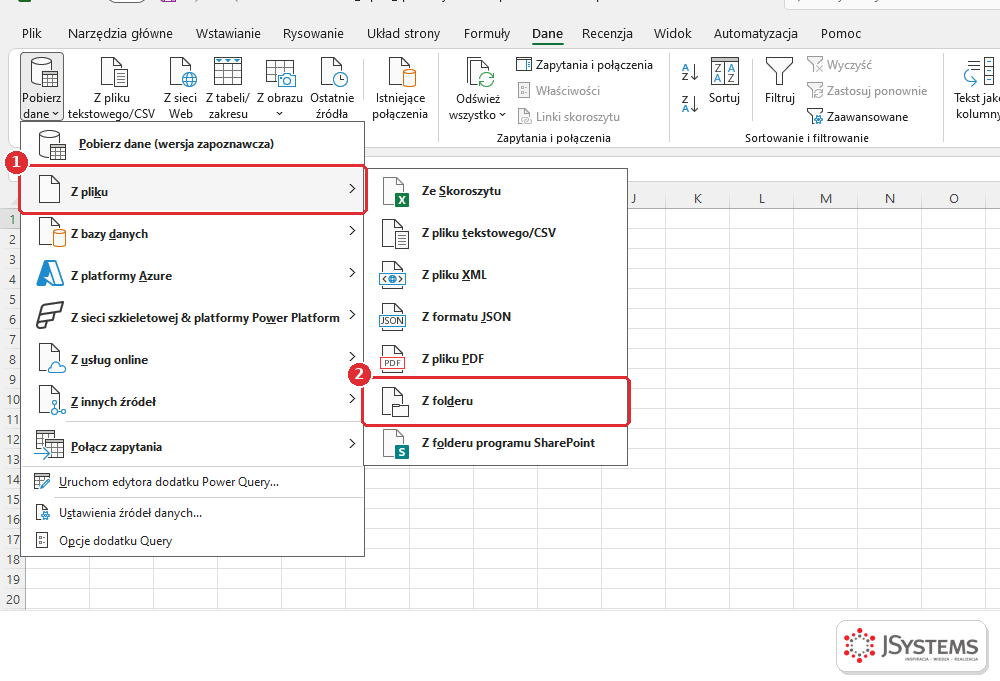Click the Odśwież wszystko refresh icon
Image resolution: width=1000 pixels, height=681 pixels.
pyautogui.click(x=478, y=73)
